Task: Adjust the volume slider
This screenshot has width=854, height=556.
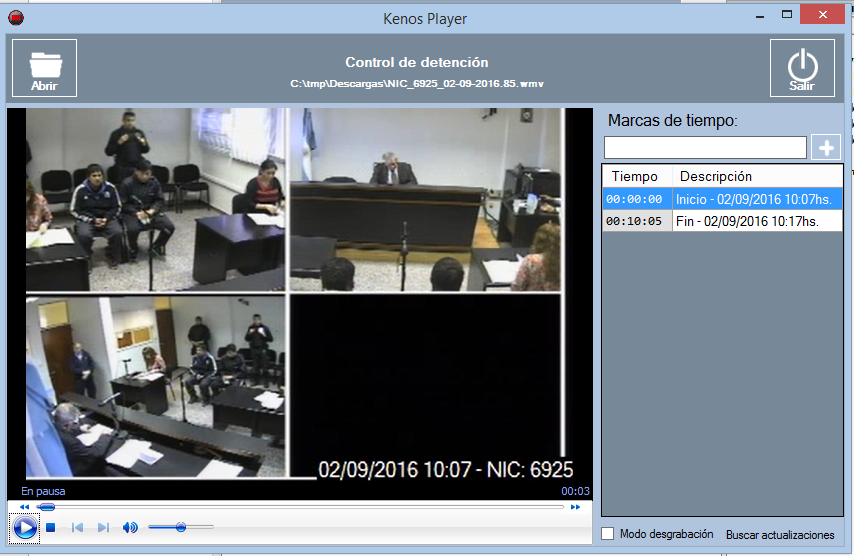Action: click(x=181, y=527)
